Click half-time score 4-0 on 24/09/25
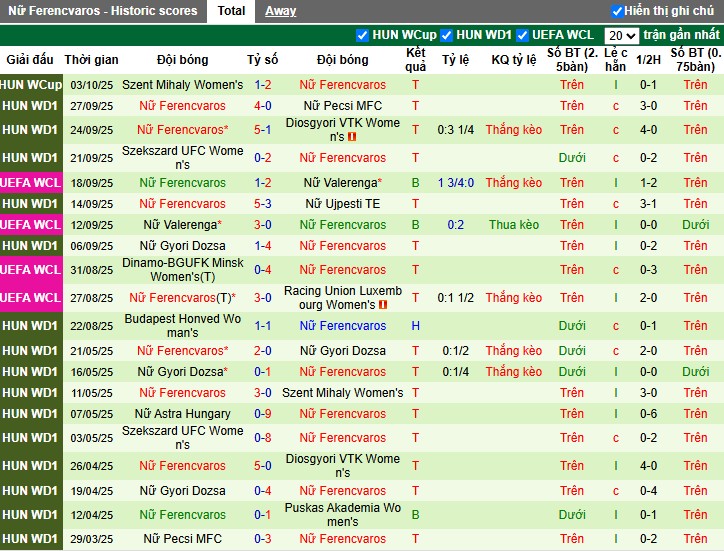This screenshot has height=551, width=724. [x=648, y=130]
